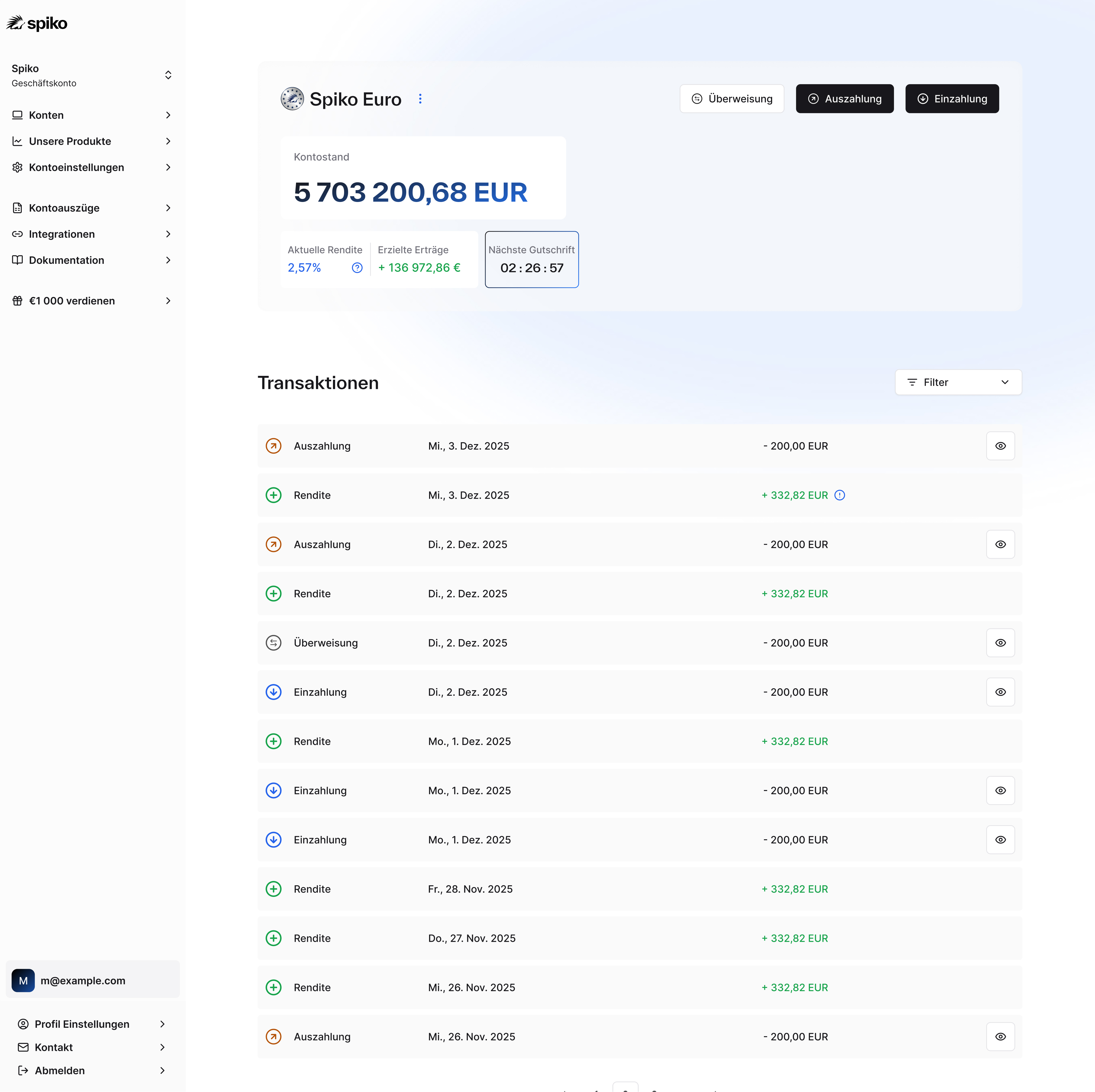Screen dimensions: 1095x1092
Task: Open the Spiko Euro three-dot menu
Action: click(x=420, y=98)
